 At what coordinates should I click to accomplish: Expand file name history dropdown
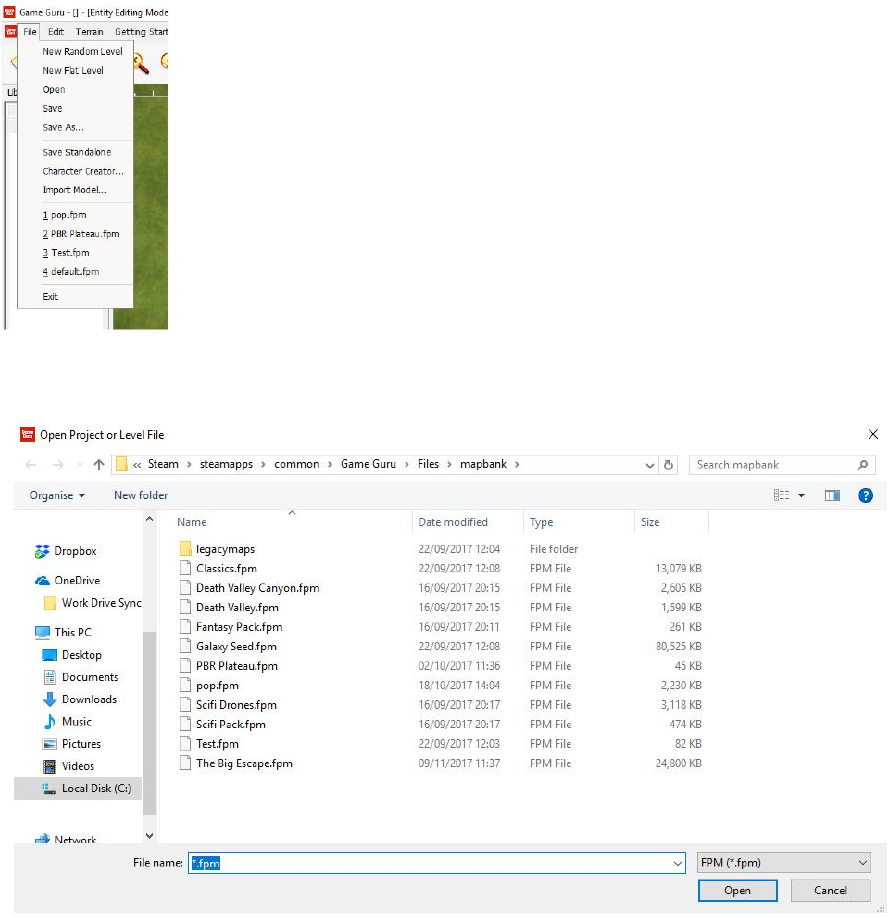pyautogui.click(x=678, y=863)
